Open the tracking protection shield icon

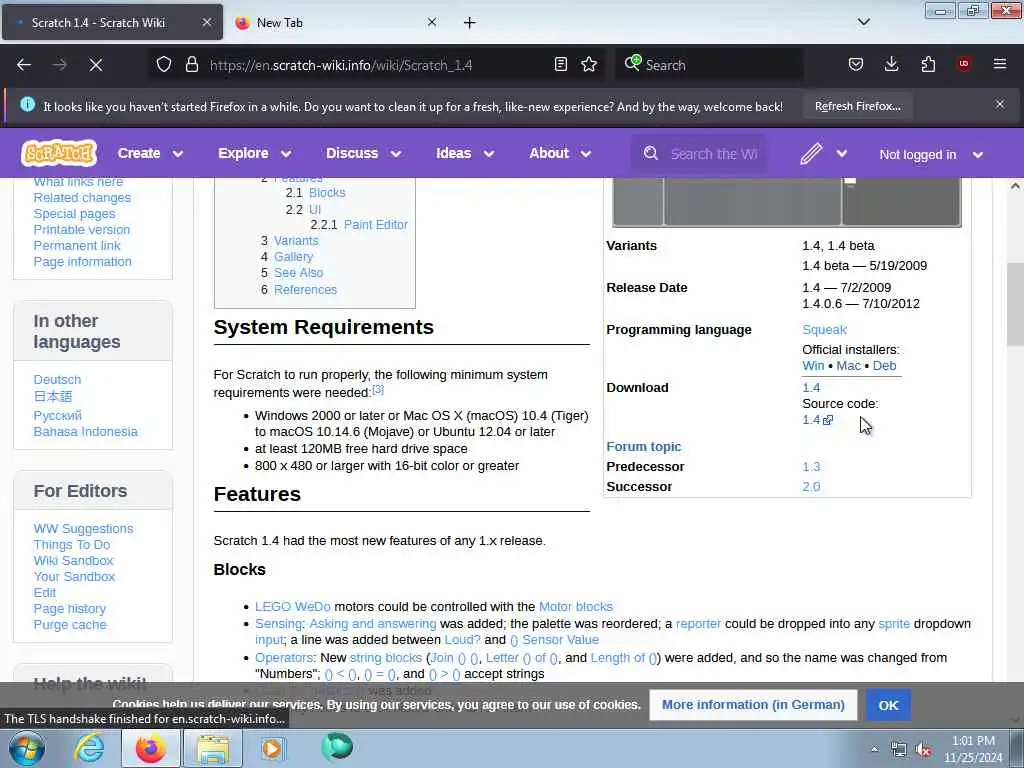(164, 65)
